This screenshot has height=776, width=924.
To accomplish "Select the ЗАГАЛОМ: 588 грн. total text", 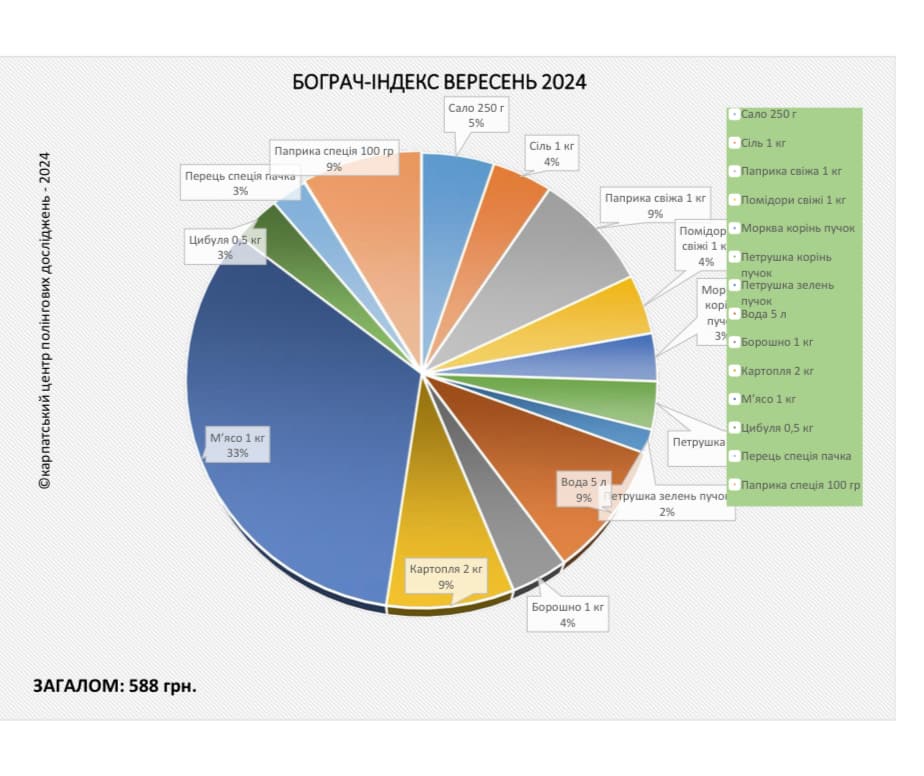I will [x=115, y=686].
